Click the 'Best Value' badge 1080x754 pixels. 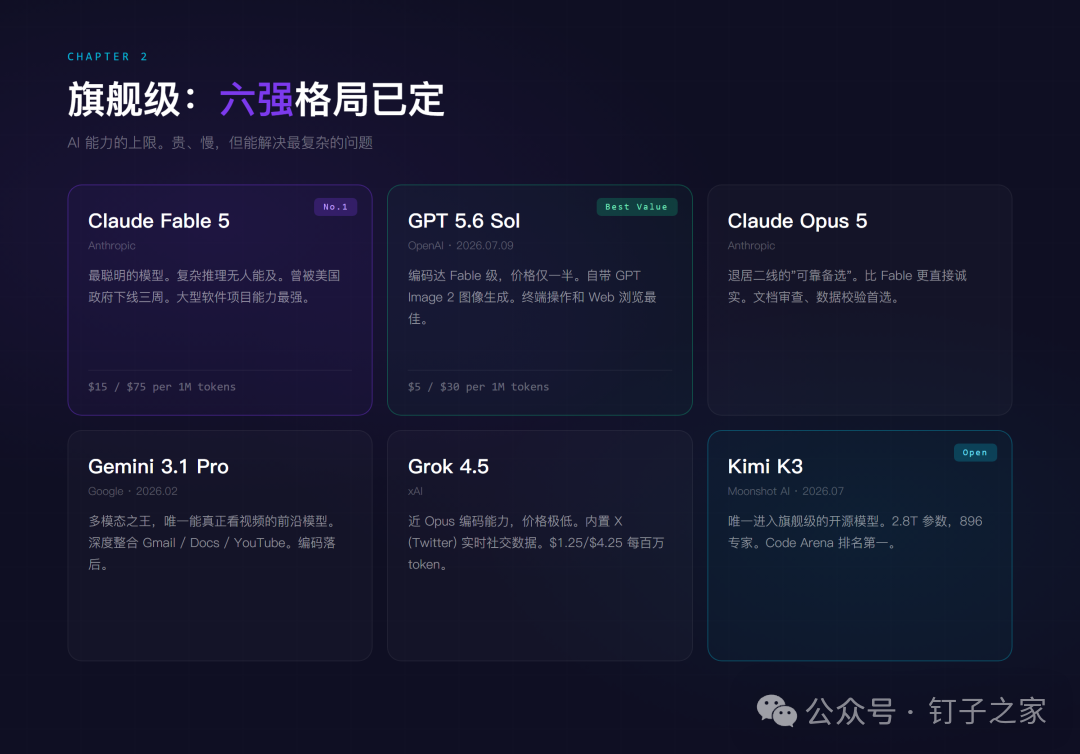(x=636, y=207)
